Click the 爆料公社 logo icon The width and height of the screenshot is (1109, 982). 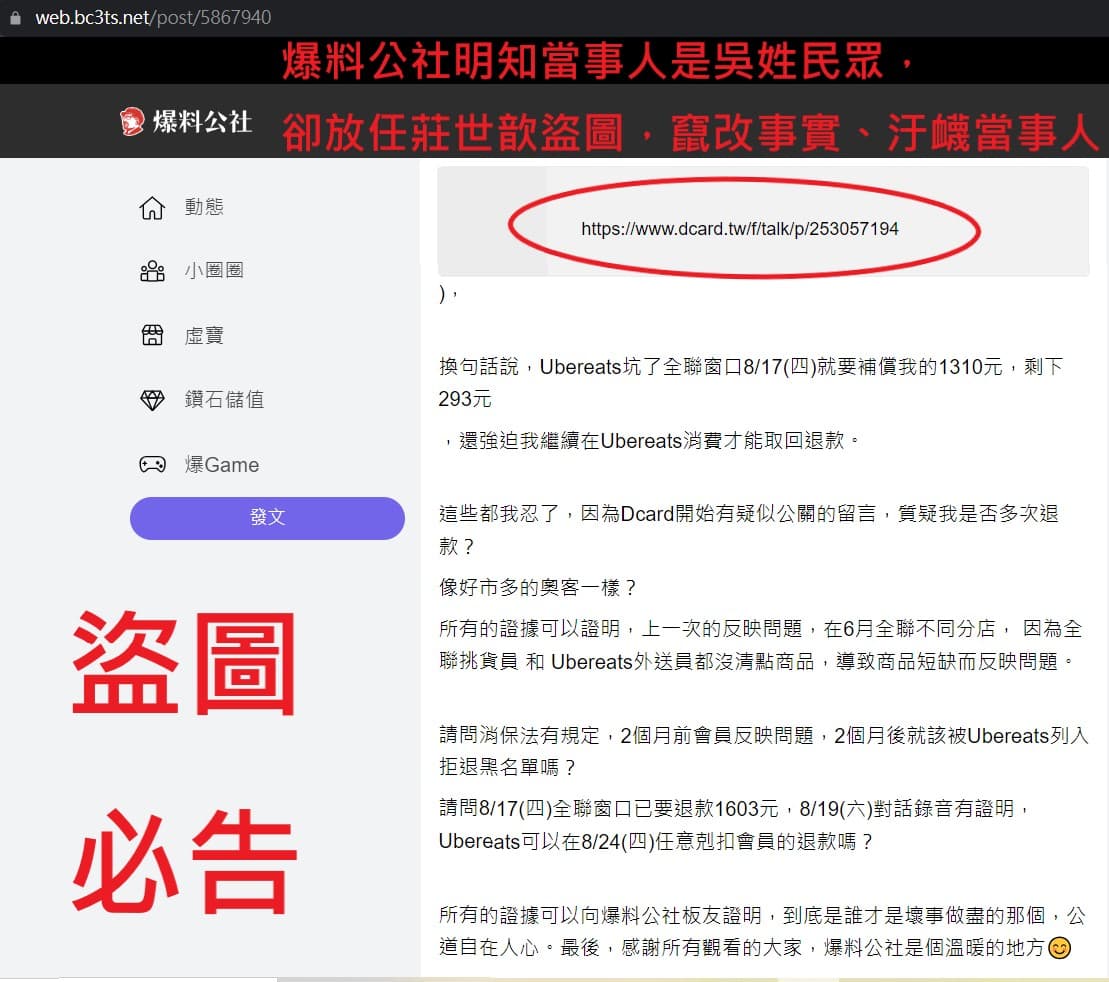(x=132, y=121)
